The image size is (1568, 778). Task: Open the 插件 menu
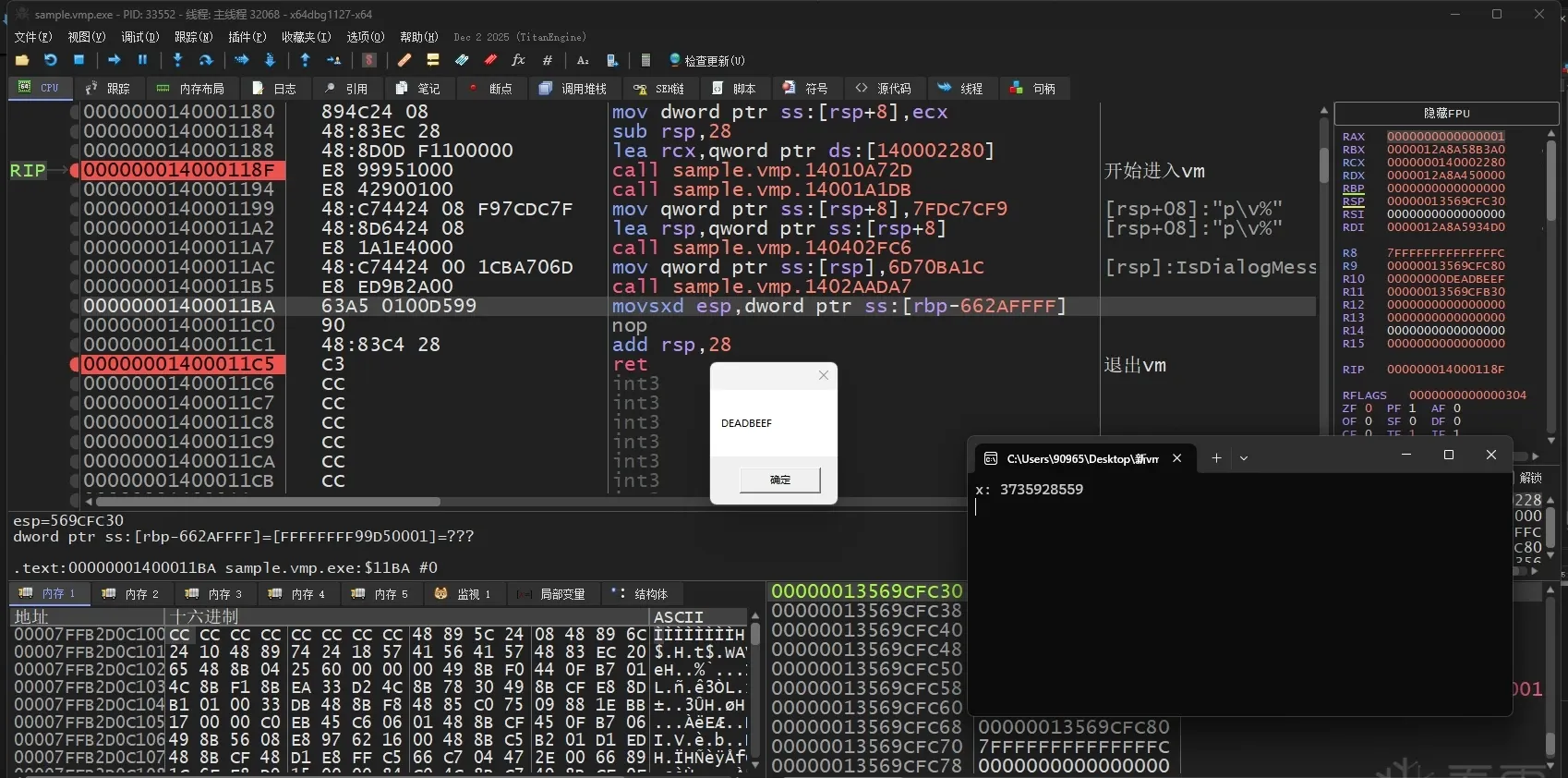point(247,37)
